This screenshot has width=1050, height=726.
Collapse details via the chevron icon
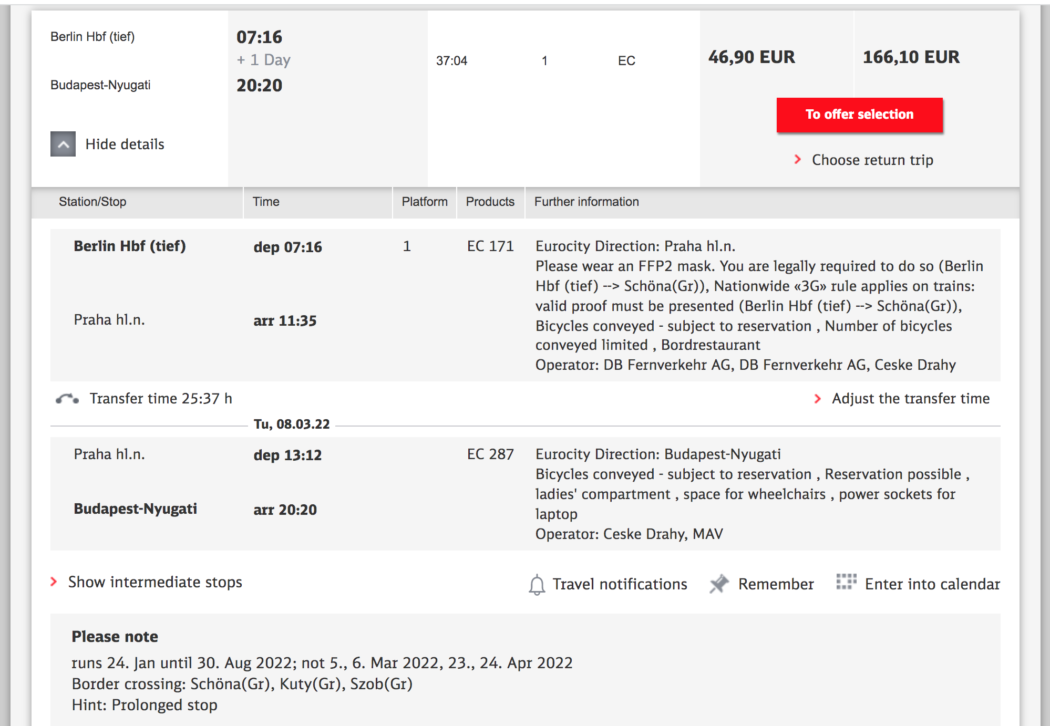click(x=62, y=144)
